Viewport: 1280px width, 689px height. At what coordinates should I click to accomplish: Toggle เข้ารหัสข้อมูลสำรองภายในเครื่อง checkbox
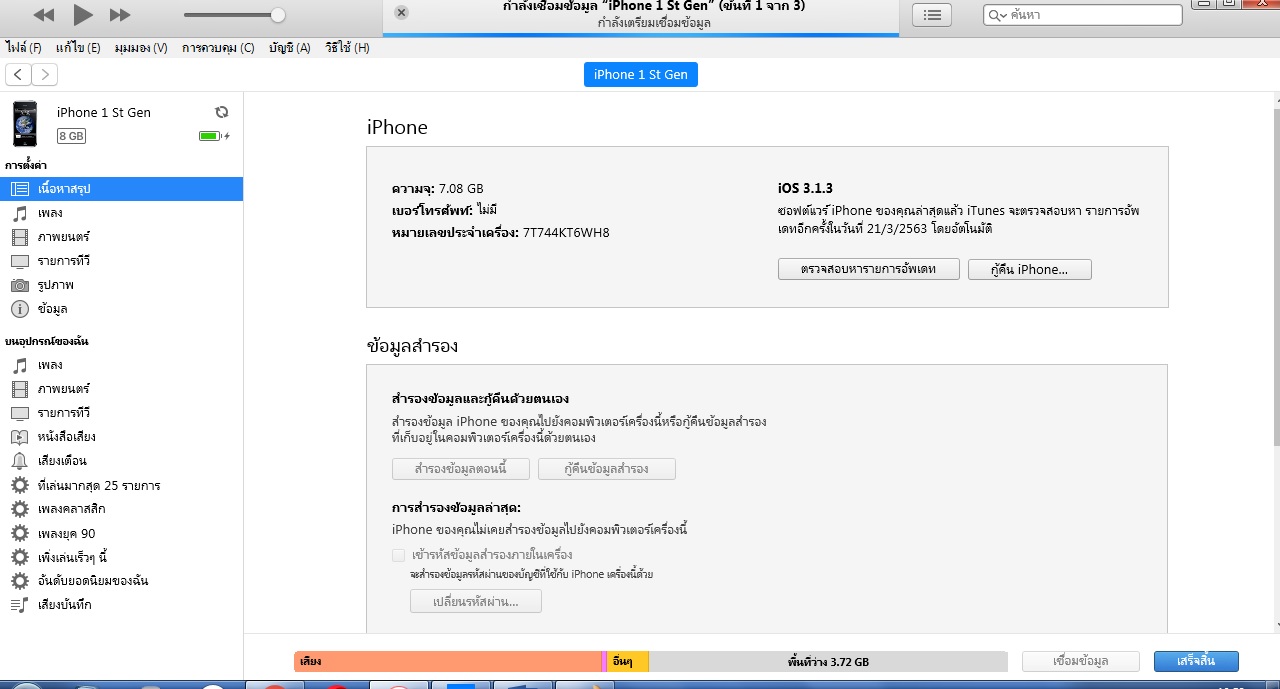coord(399,554)
